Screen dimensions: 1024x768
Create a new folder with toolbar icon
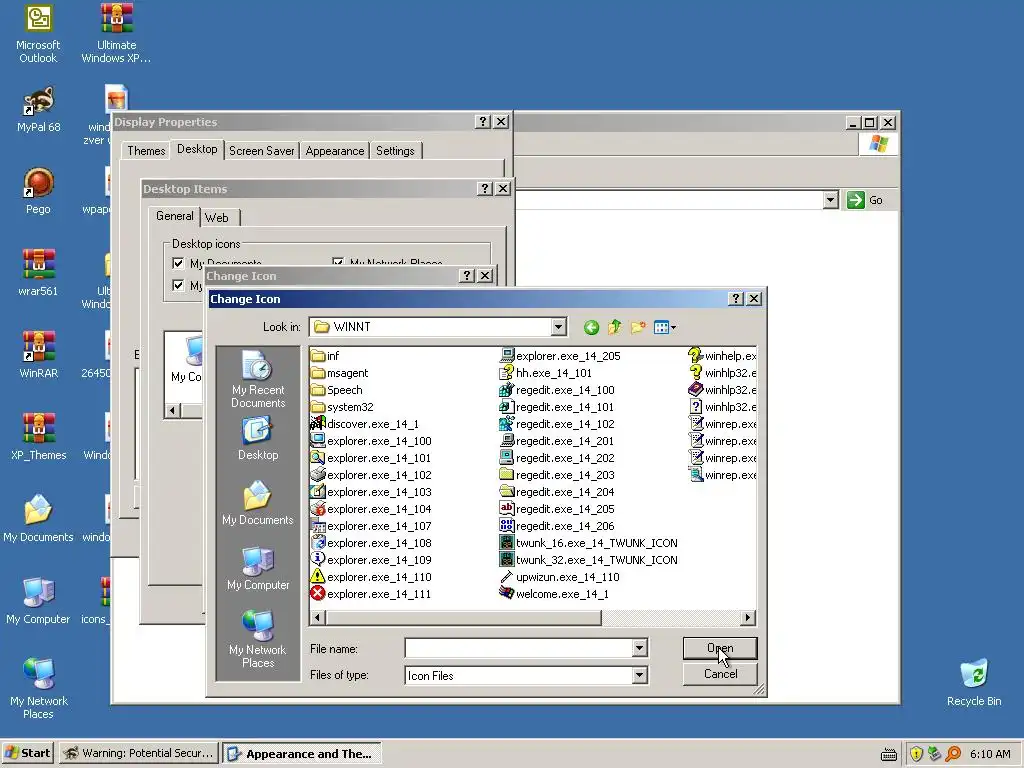(x=638, y=327)
